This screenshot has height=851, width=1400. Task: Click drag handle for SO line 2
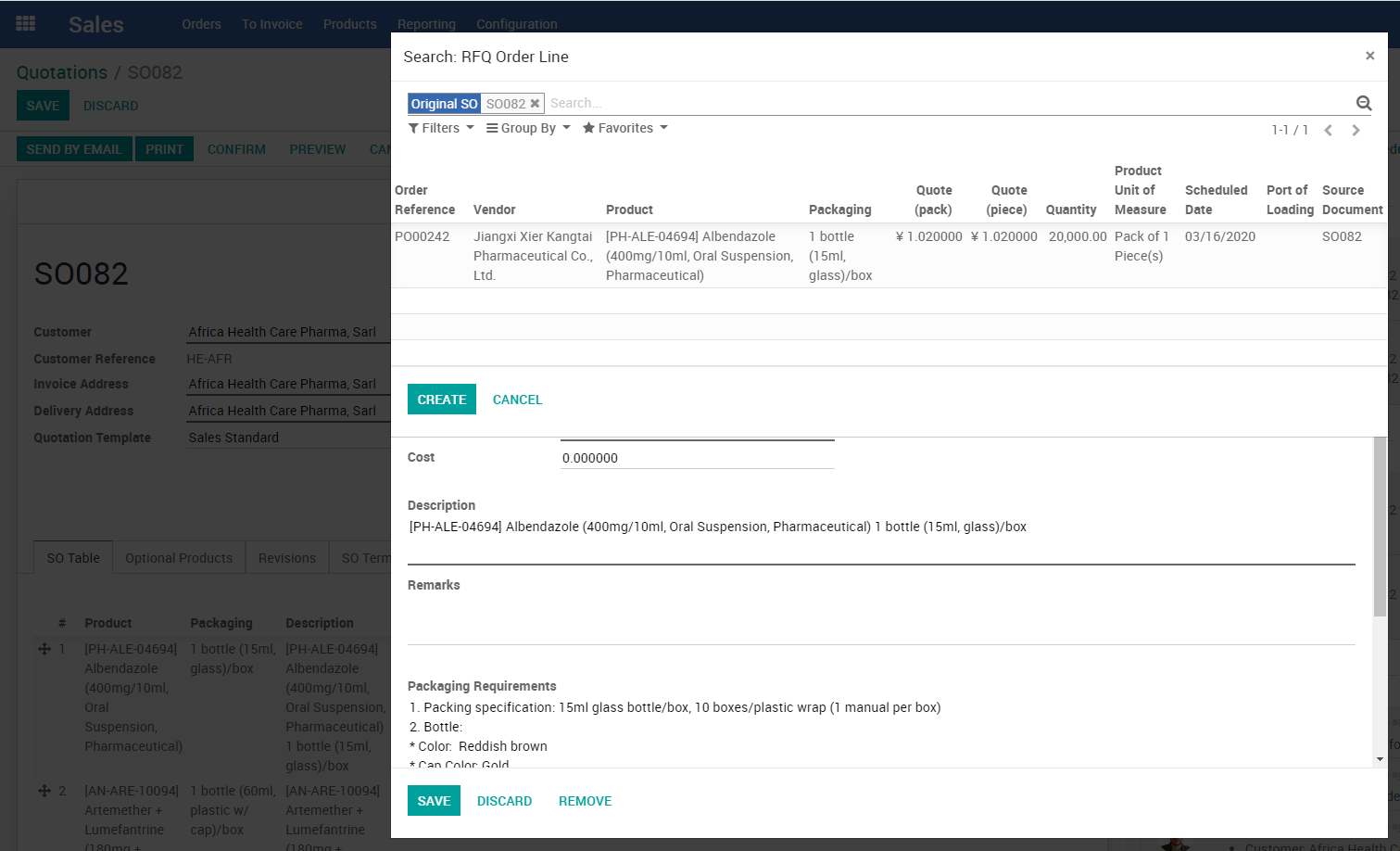tap(44, 791)
